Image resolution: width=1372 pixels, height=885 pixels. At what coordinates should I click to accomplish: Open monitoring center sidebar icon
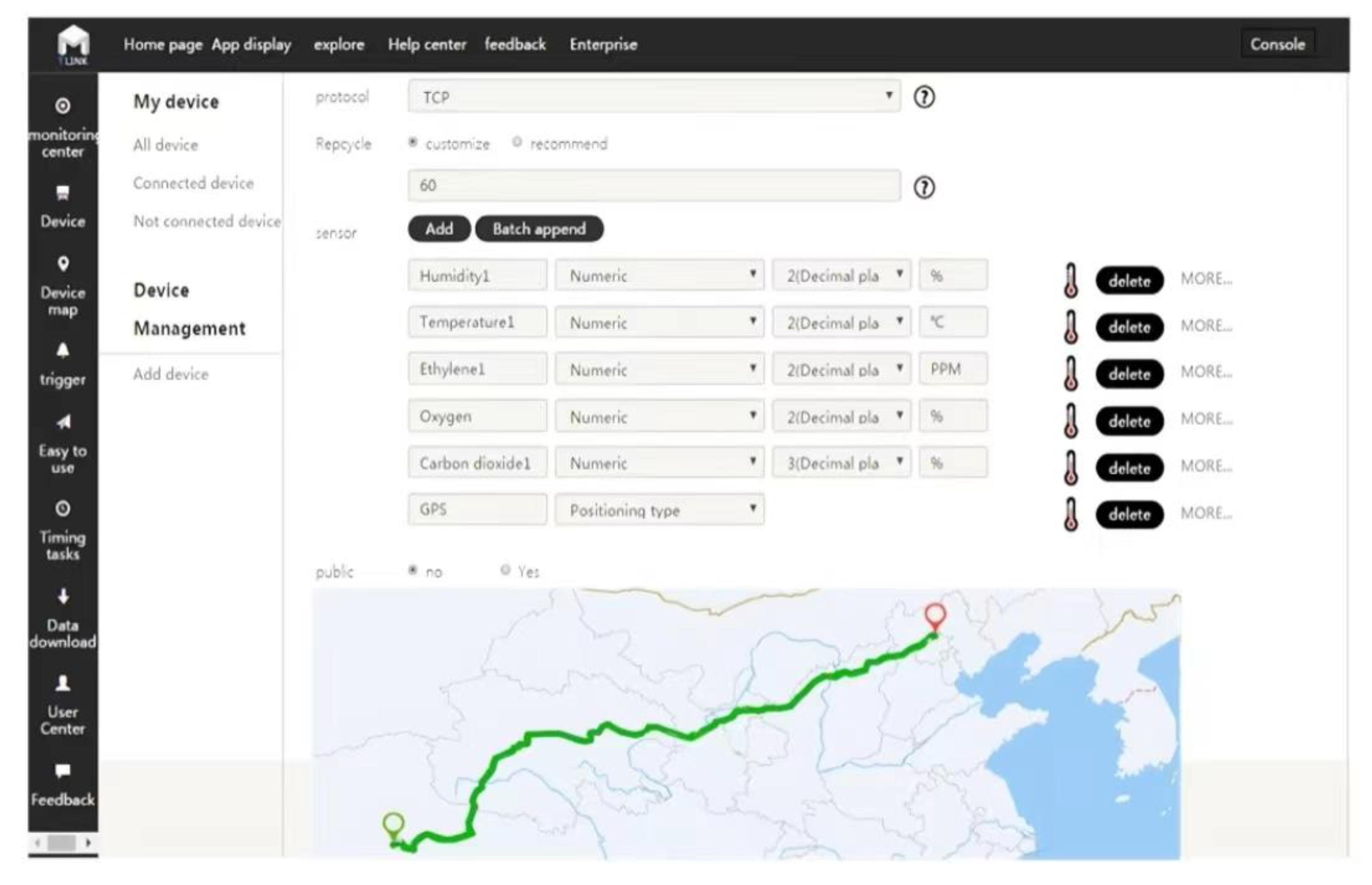coord(63,106)
